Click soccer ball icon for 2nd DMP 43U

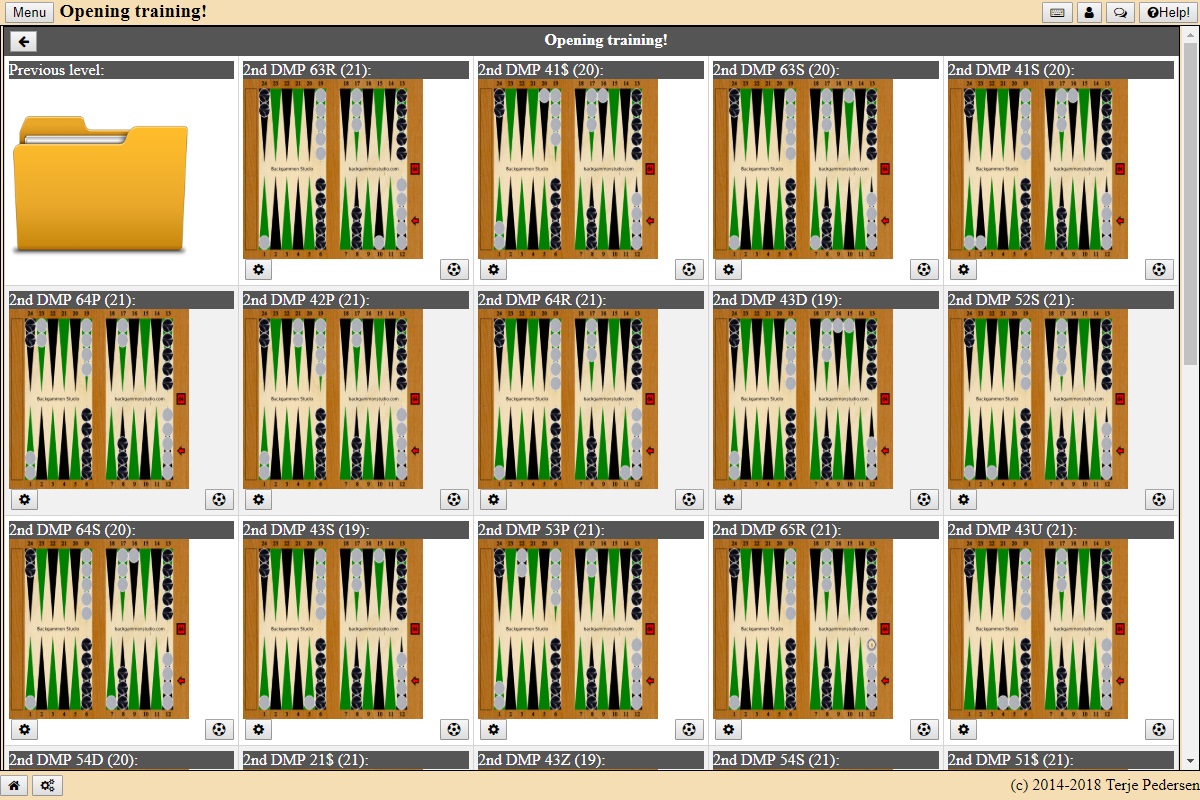point(1159,729)
